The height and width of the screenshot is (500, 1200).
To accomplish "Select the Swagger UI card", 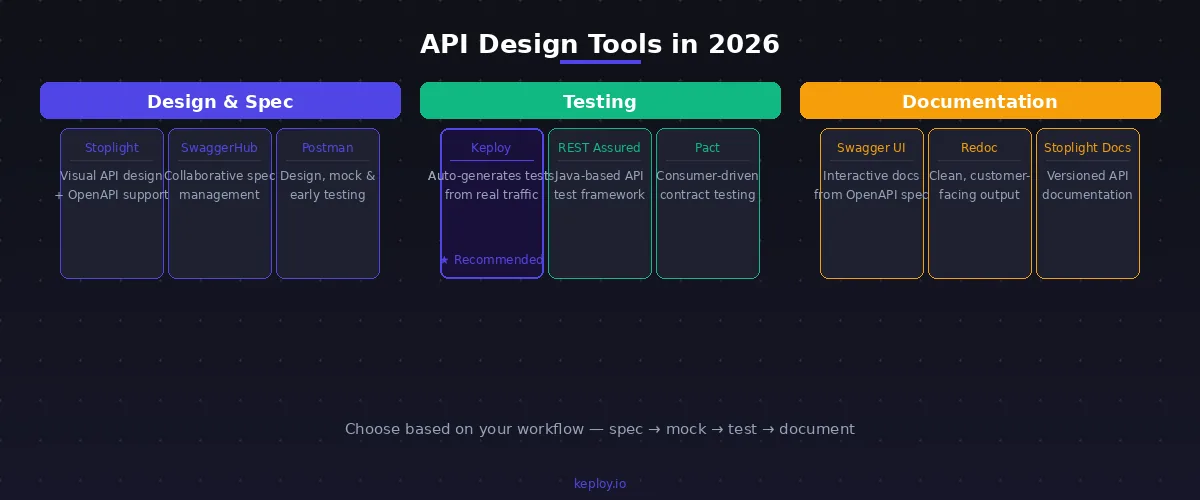I will coord(872,203).
